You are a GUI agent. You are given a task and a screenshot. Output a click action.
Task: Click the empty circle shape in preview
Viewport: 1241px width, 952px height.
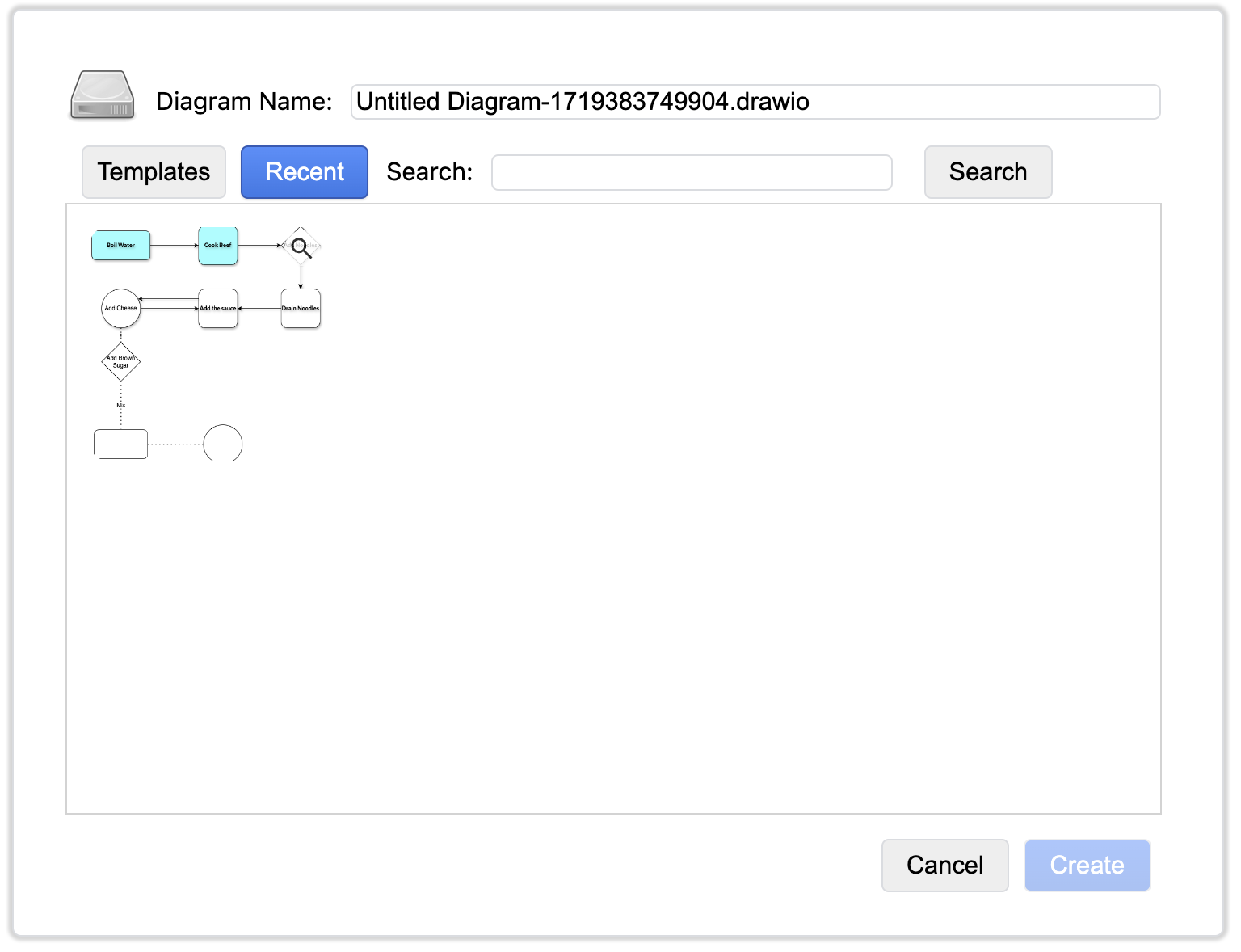pos(224,443)
